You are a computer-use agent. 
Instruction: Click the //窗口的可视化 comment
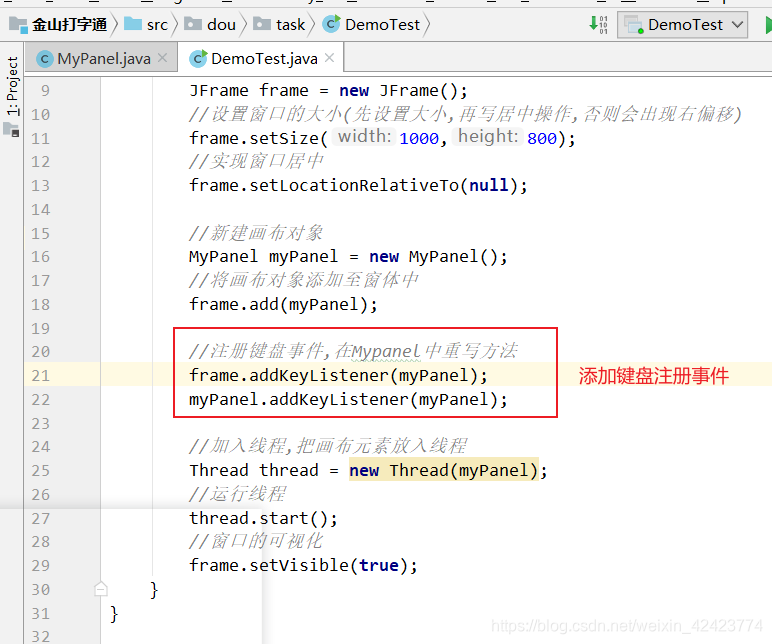point(256,541)
